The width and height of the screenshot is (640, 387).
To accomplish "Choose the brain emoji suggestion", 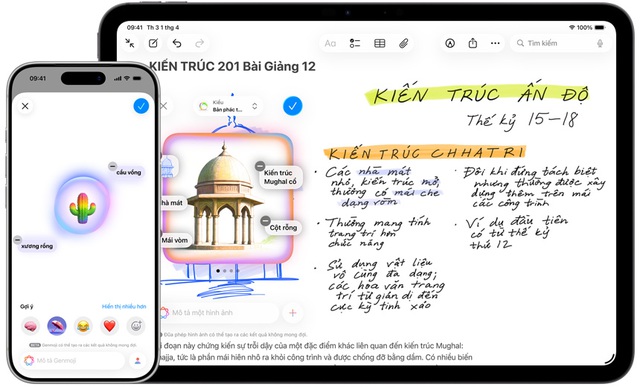I will pos(31,326).
